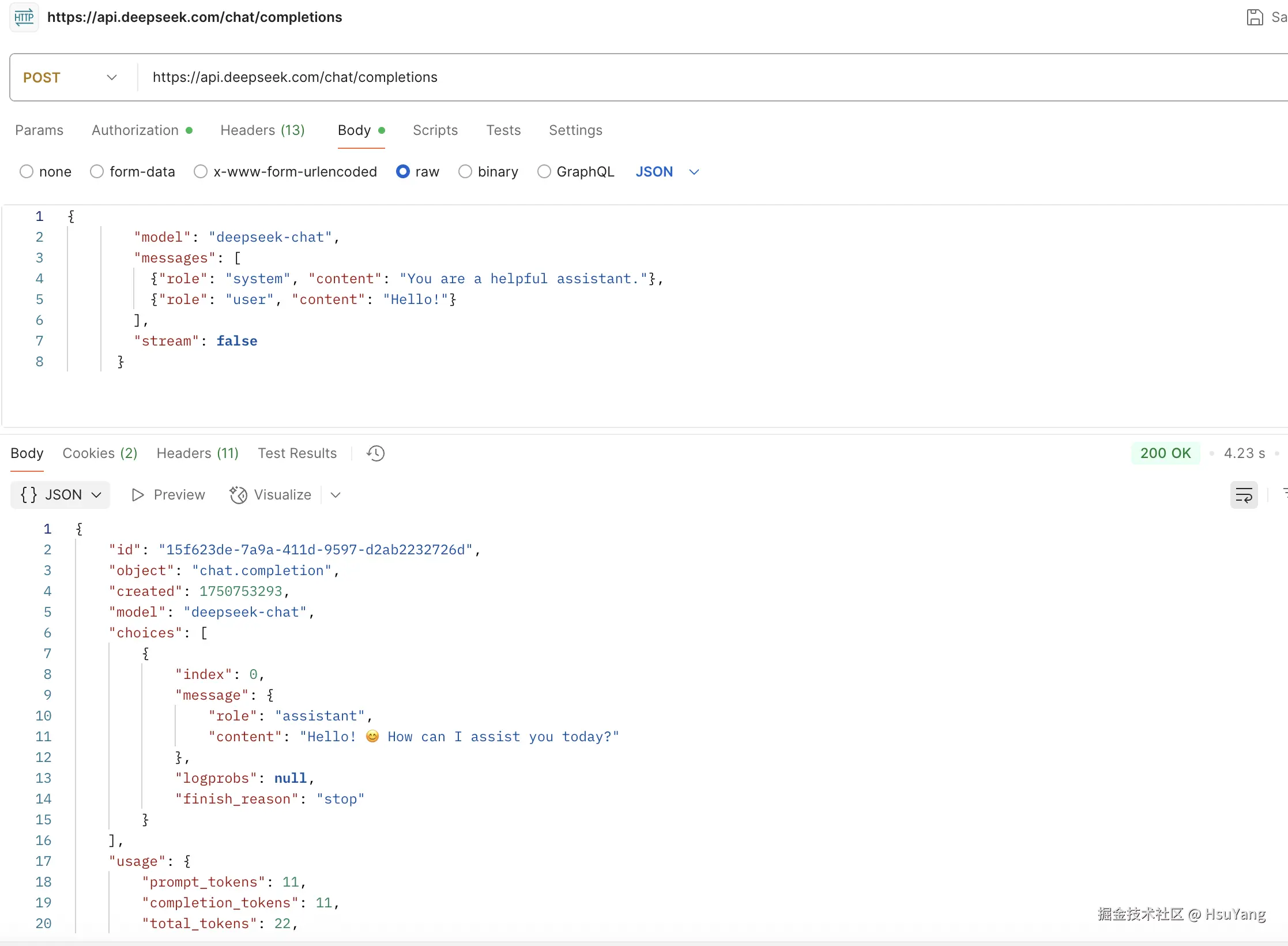Select the none body radio button
1288x946 pixels.
[x=27, y=172]
